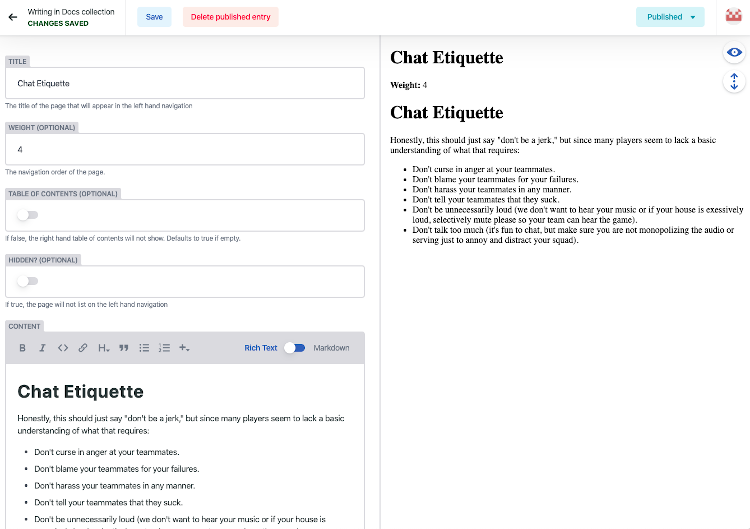This screenshot has height=529, width=750.
Task: Click the Title input field
Action: (185, 83)
